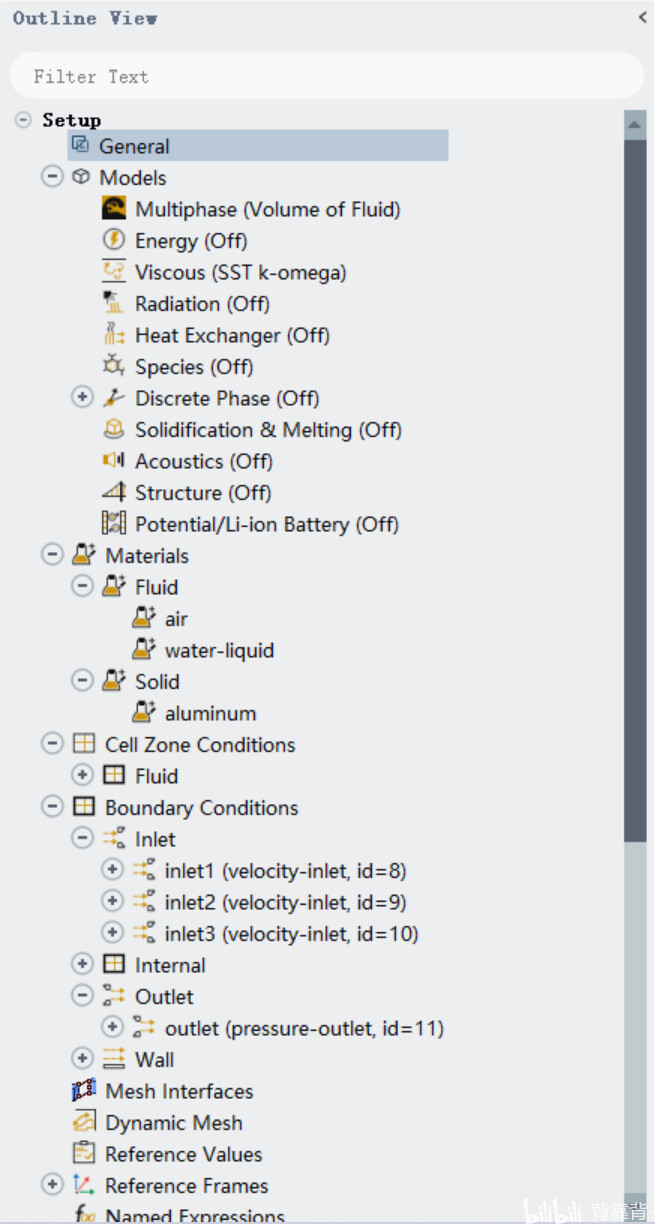Click the Viscous model icon
655x1224 pixels.
114,272
